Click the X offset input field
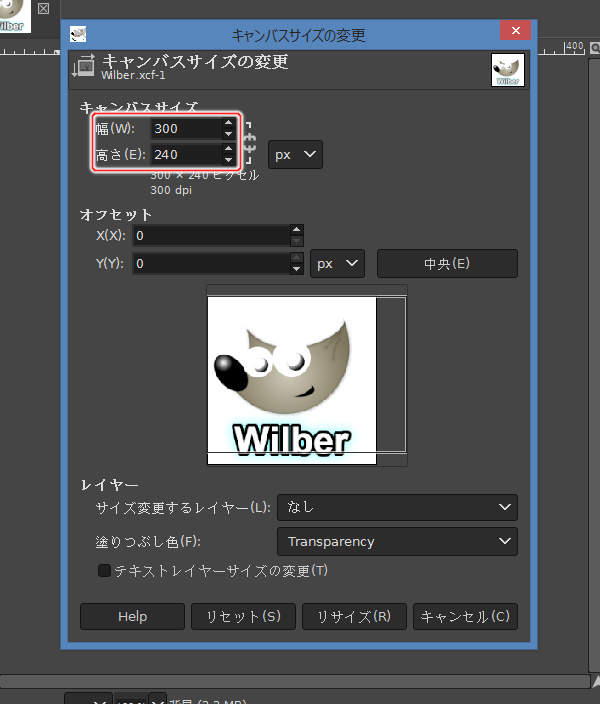Viewport: 600px width, 704px height. coord(212,235)
